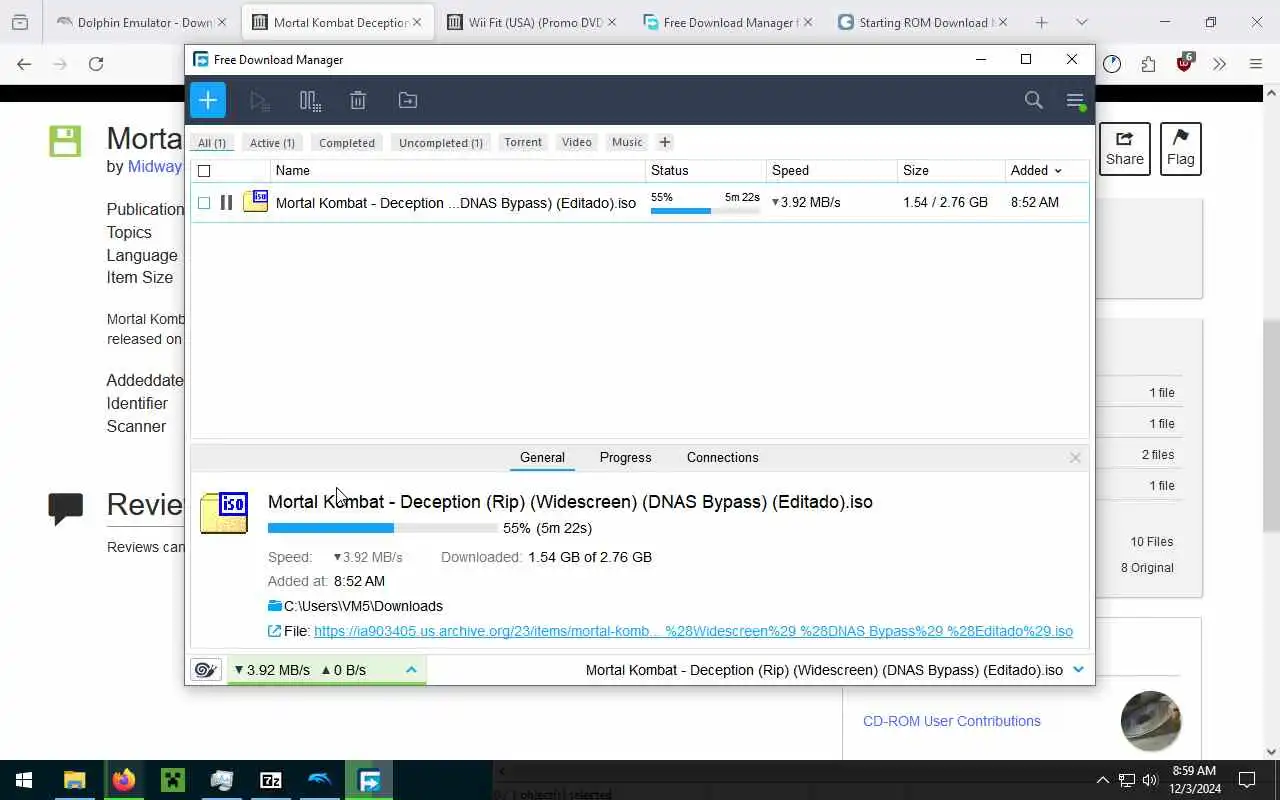The image size is (1280, 800).
Task: Add a new download with plus button
Action: tap(208, 100)
